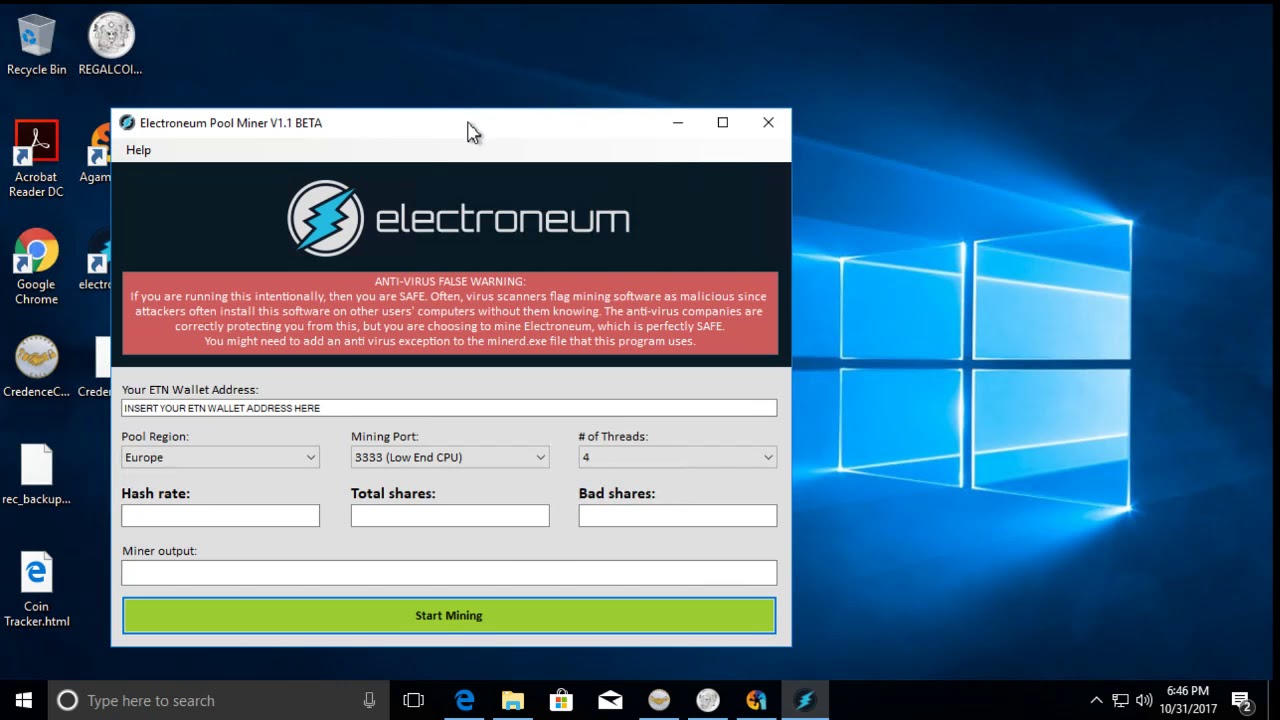Expand the number of Threads dropdown
1280x720 pixels.
click(677, 457)
